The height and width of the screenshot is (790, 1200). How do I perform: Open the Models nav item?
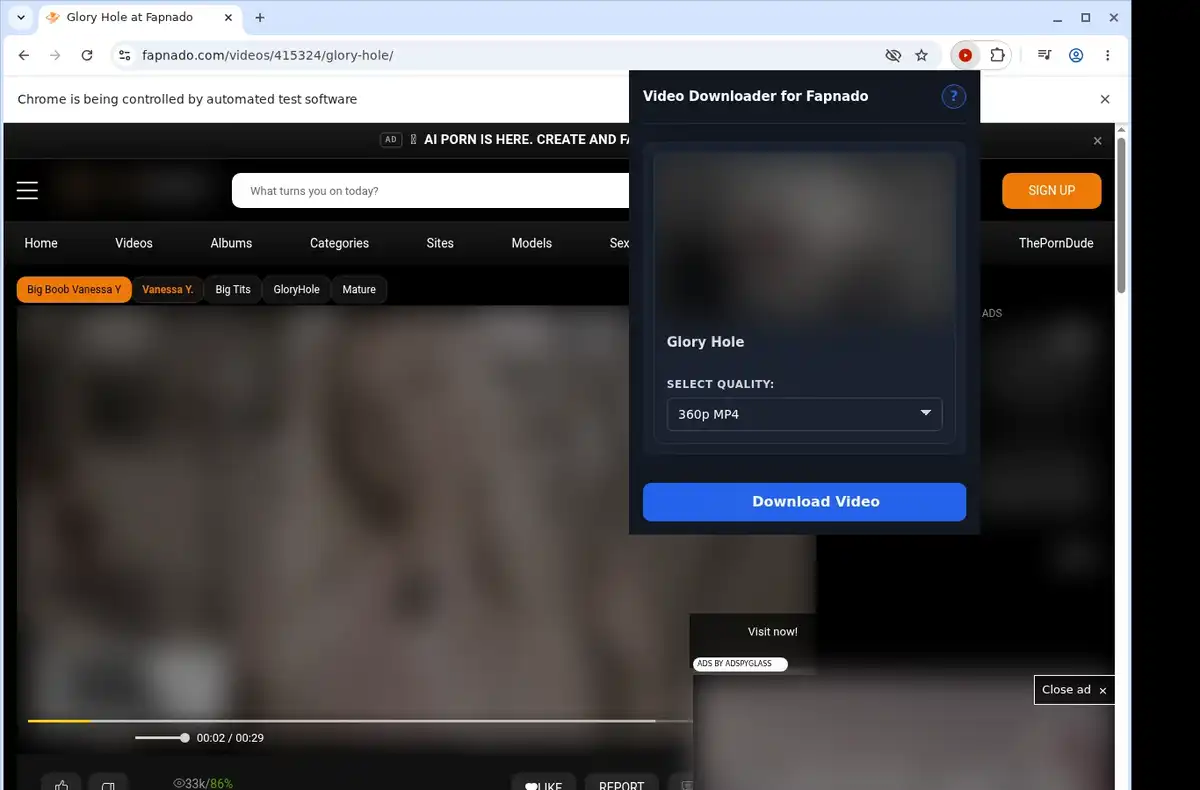coord(531,243)
